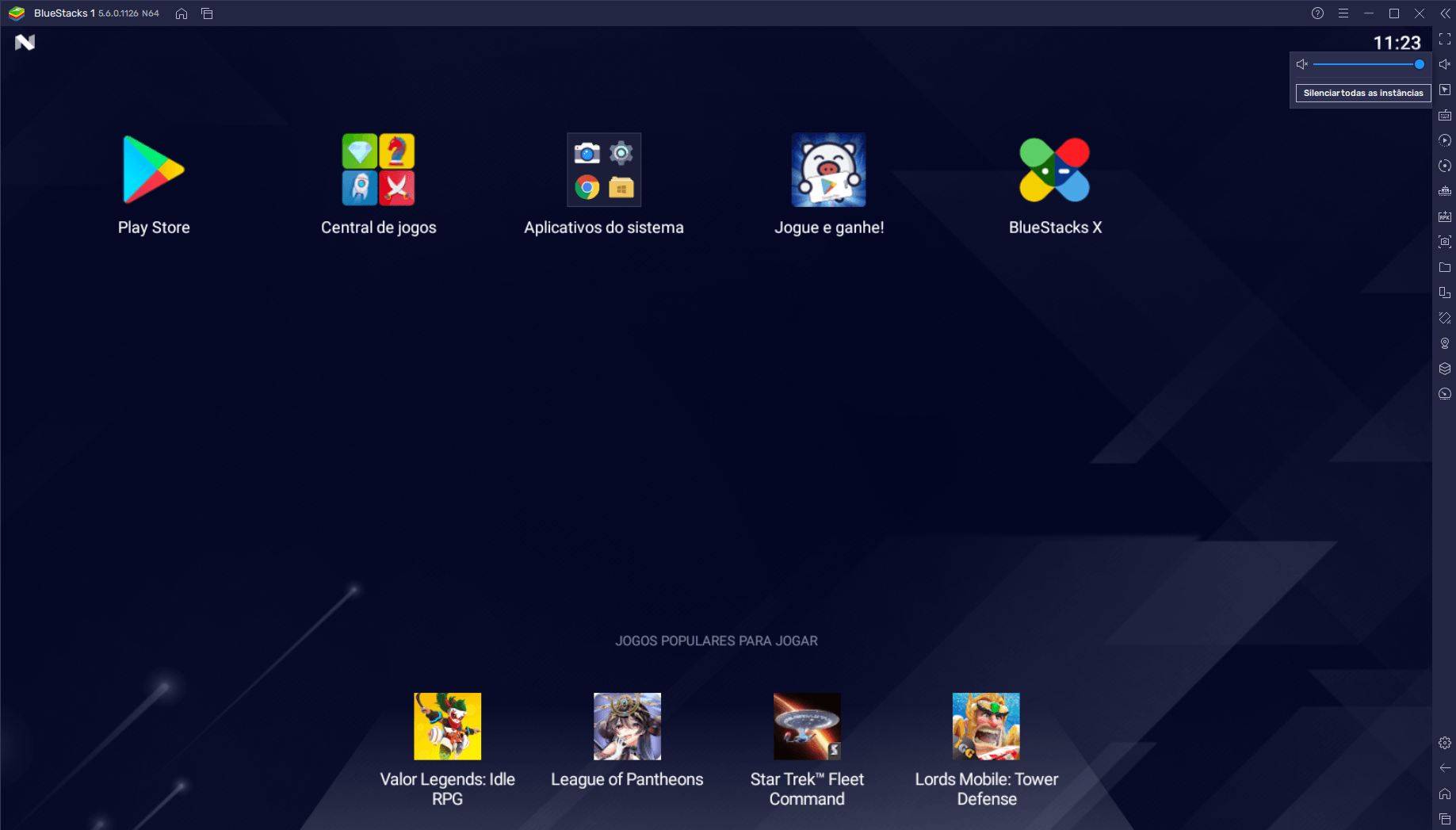Open the settings gear in the sidebar
Screen dimensions: 1456x830
click(1445, 743)
